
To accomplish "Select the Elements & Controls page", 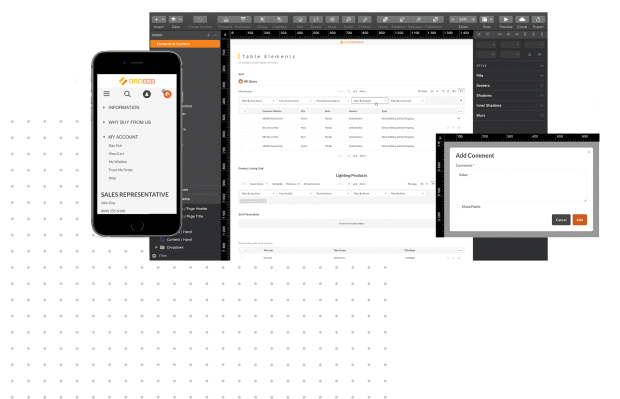I will coord(185,44).
